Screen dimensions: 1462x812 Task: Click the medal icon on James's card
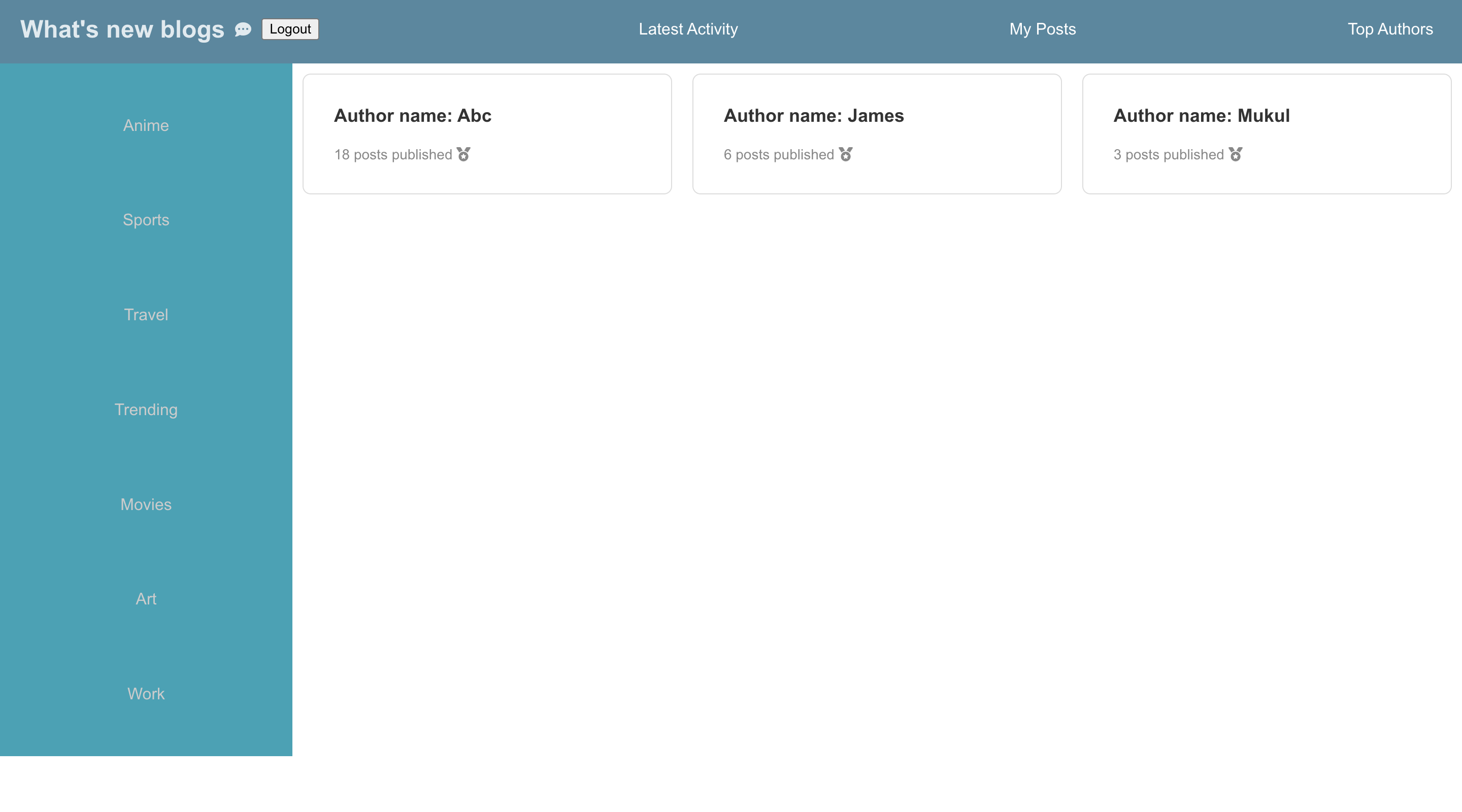click(x=846, y=154)
